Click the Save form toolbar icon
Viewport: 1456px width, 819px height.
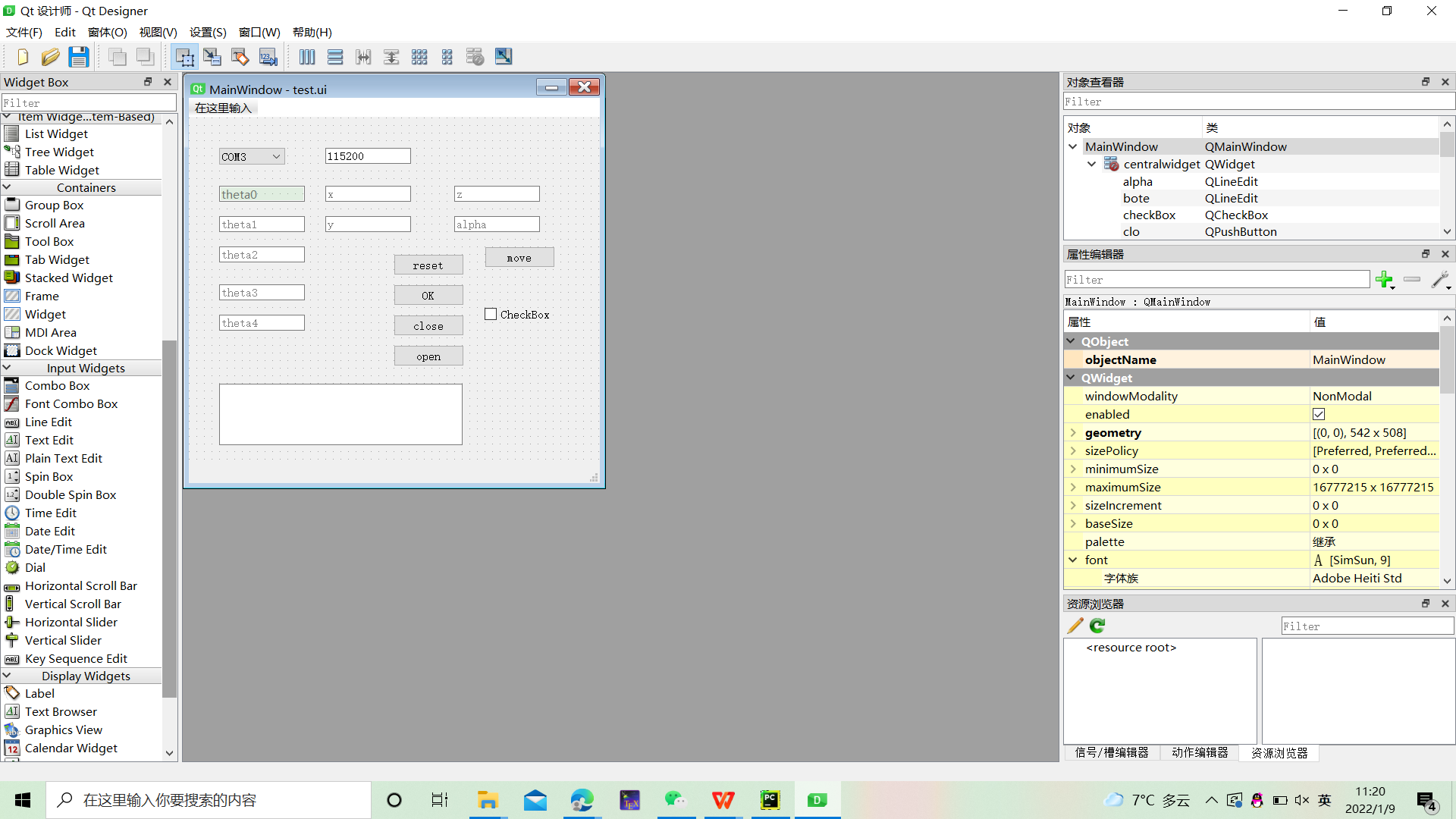(x=78, y=57)
